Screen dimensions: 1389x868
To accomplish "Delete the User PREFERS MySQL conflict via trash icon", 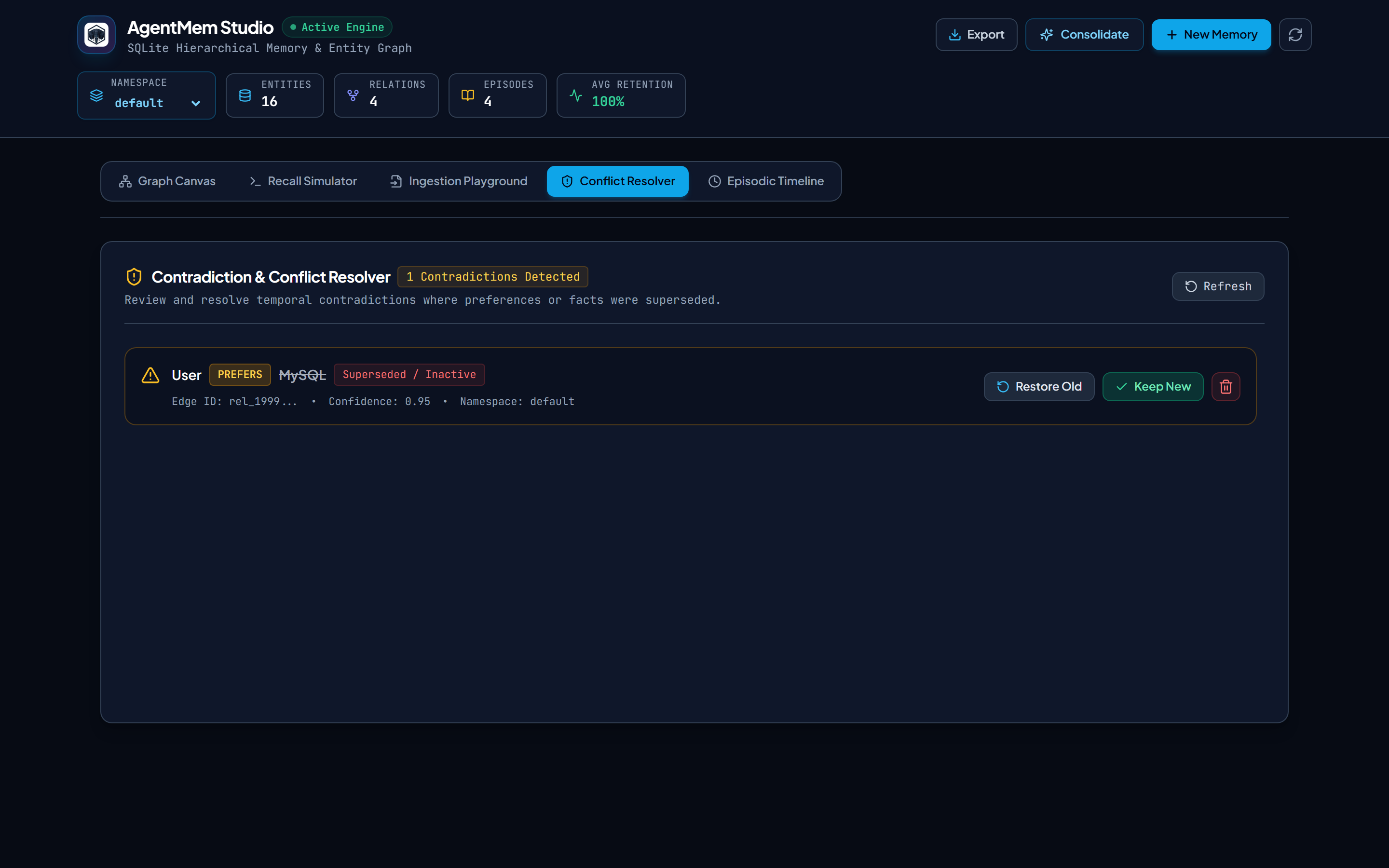I will pyautogui.click(x=1226, y=386).
